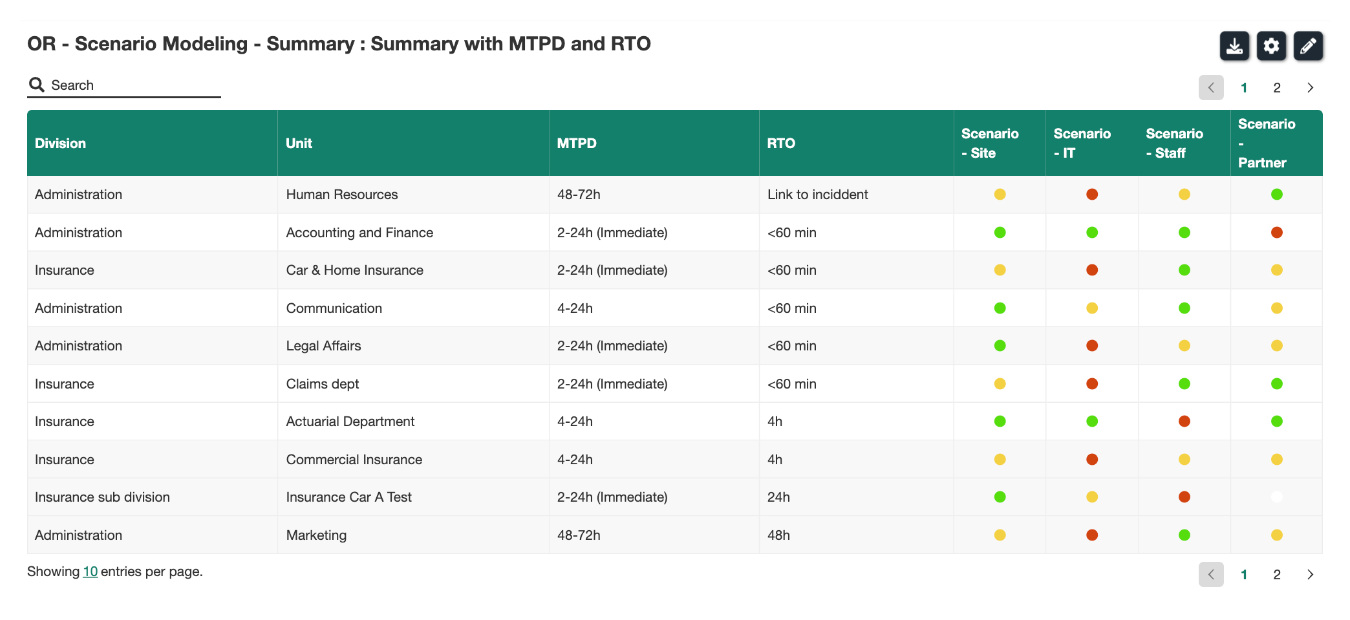Go to page 2 in bottom pagination
The width and height of the screenshot is (1350, 620).
tap(1277, 574)
